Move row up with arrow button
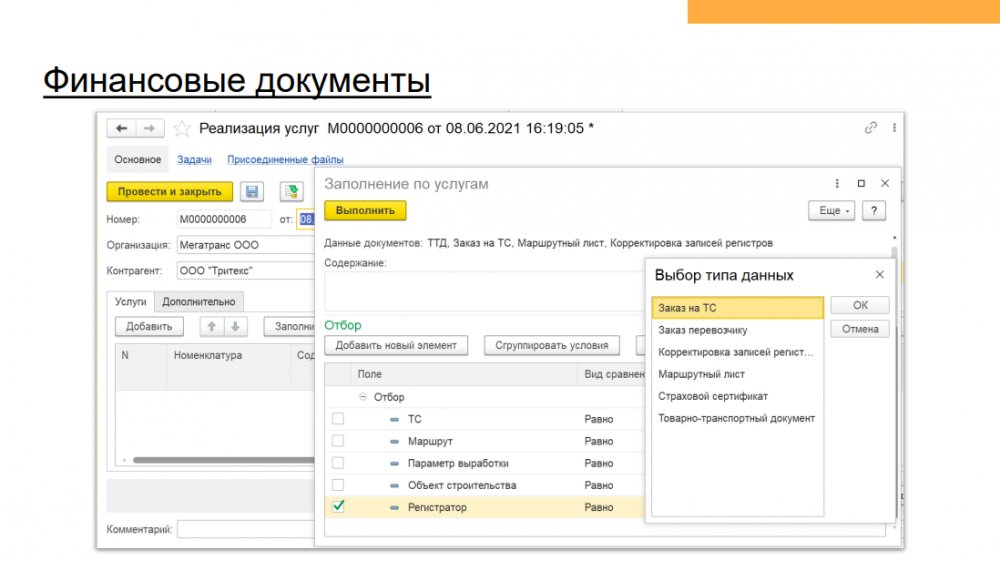The image size is (1000, 561). tap(212, 326)
